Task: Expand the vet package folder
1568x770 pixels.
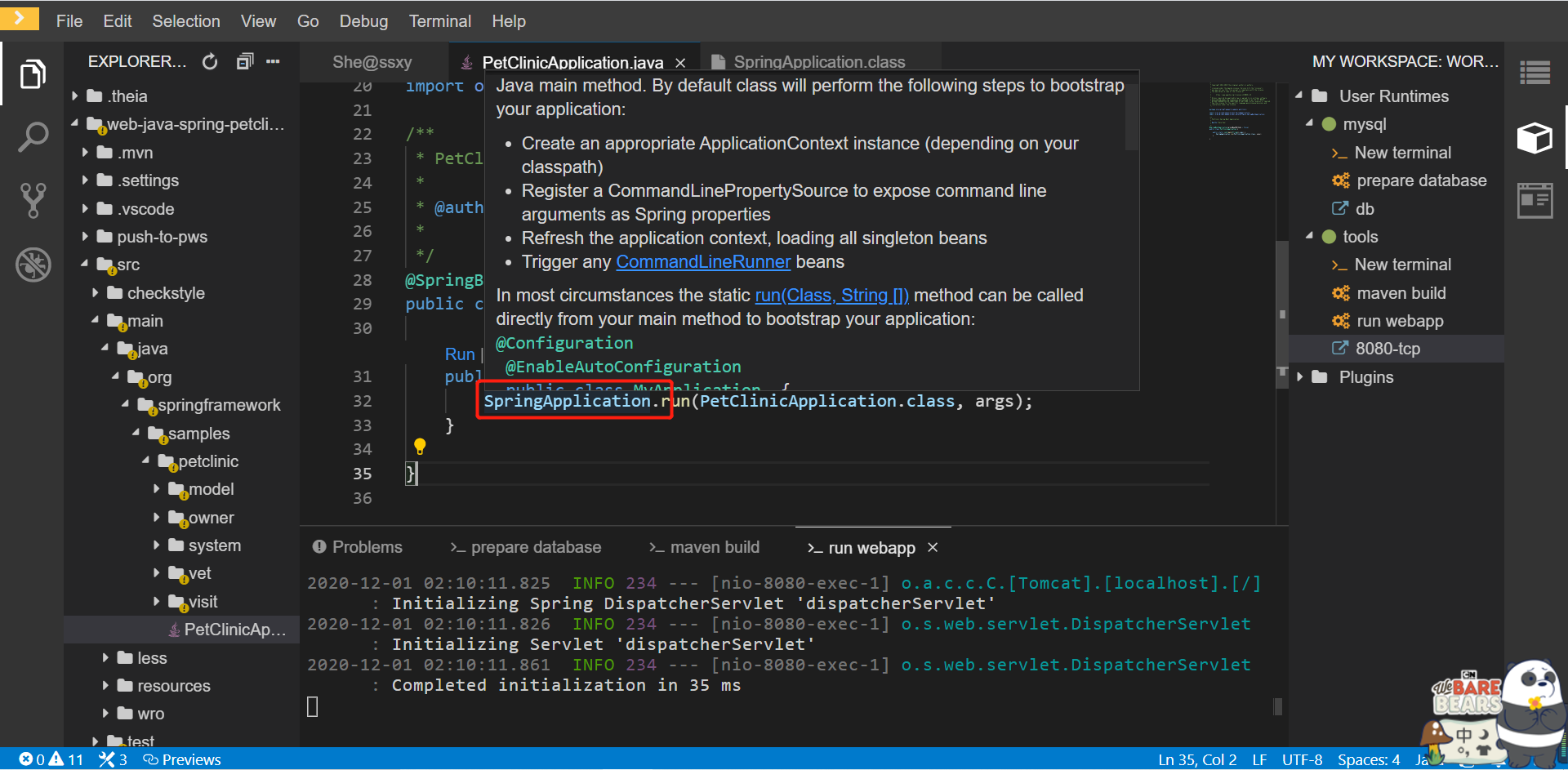Action: (x=157, y=573)
